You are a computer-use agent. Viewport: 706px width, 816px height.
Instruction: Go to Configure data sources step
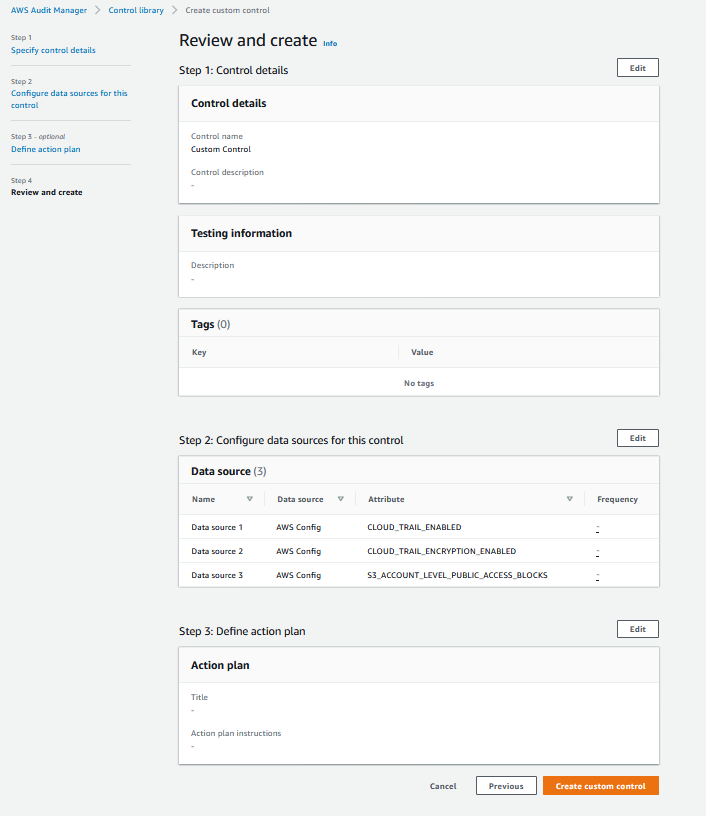(x=69, y=99)
